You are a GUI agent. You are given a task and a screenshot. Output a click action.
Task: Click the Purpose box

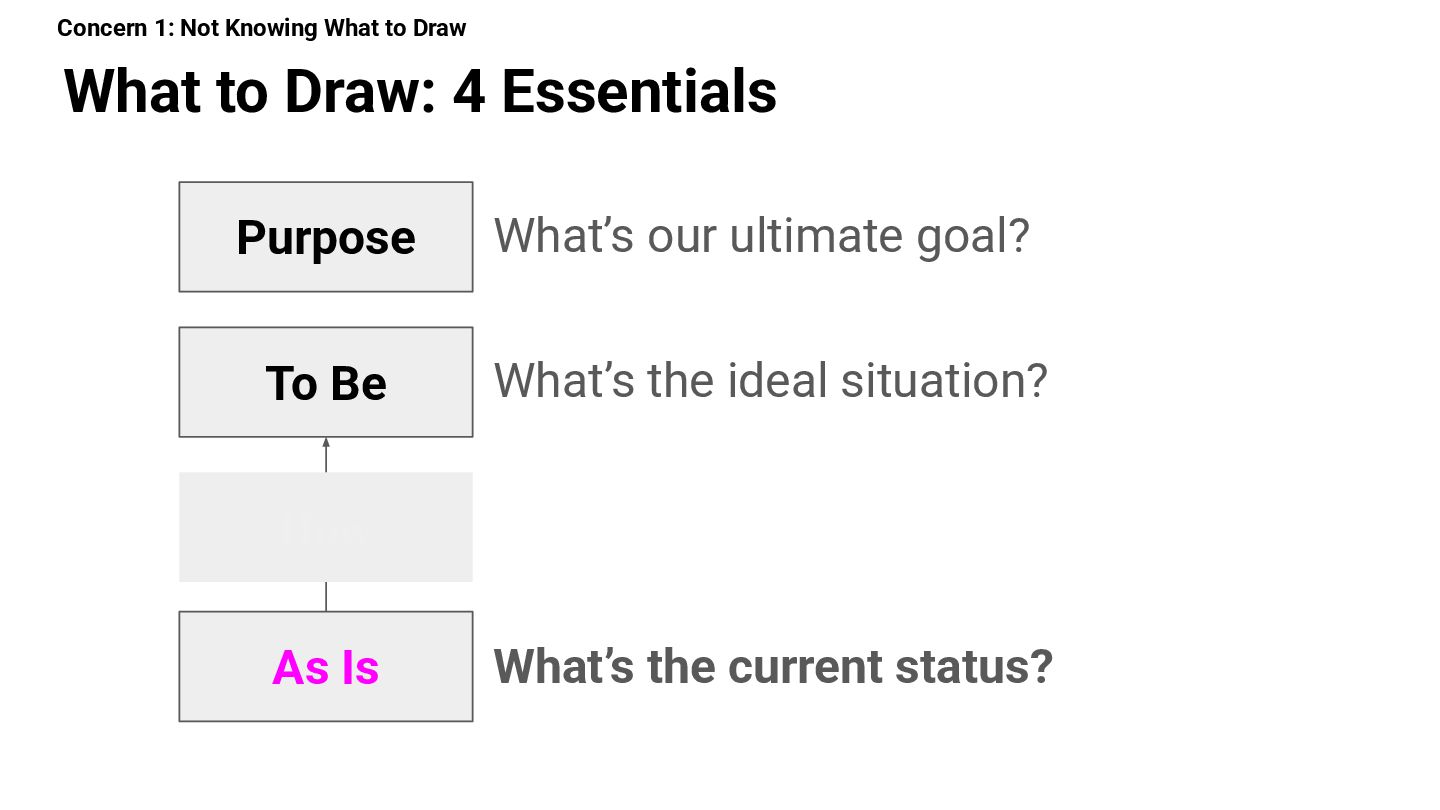326,237
